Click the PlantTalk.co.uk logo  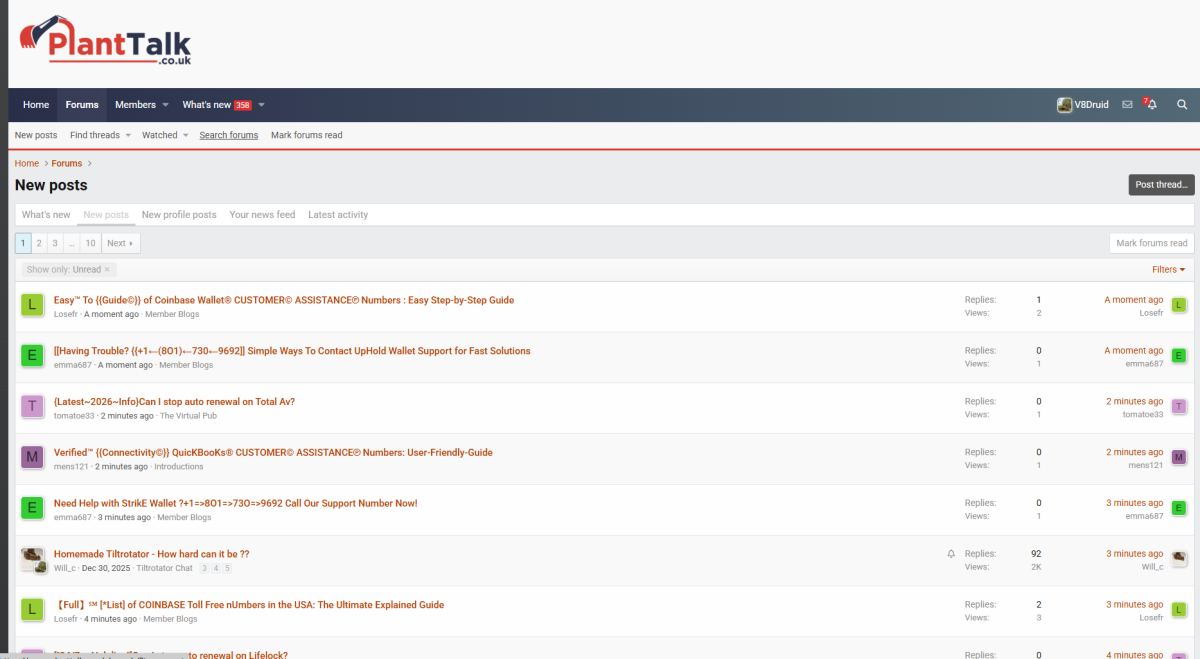click(x=105, y=41)
